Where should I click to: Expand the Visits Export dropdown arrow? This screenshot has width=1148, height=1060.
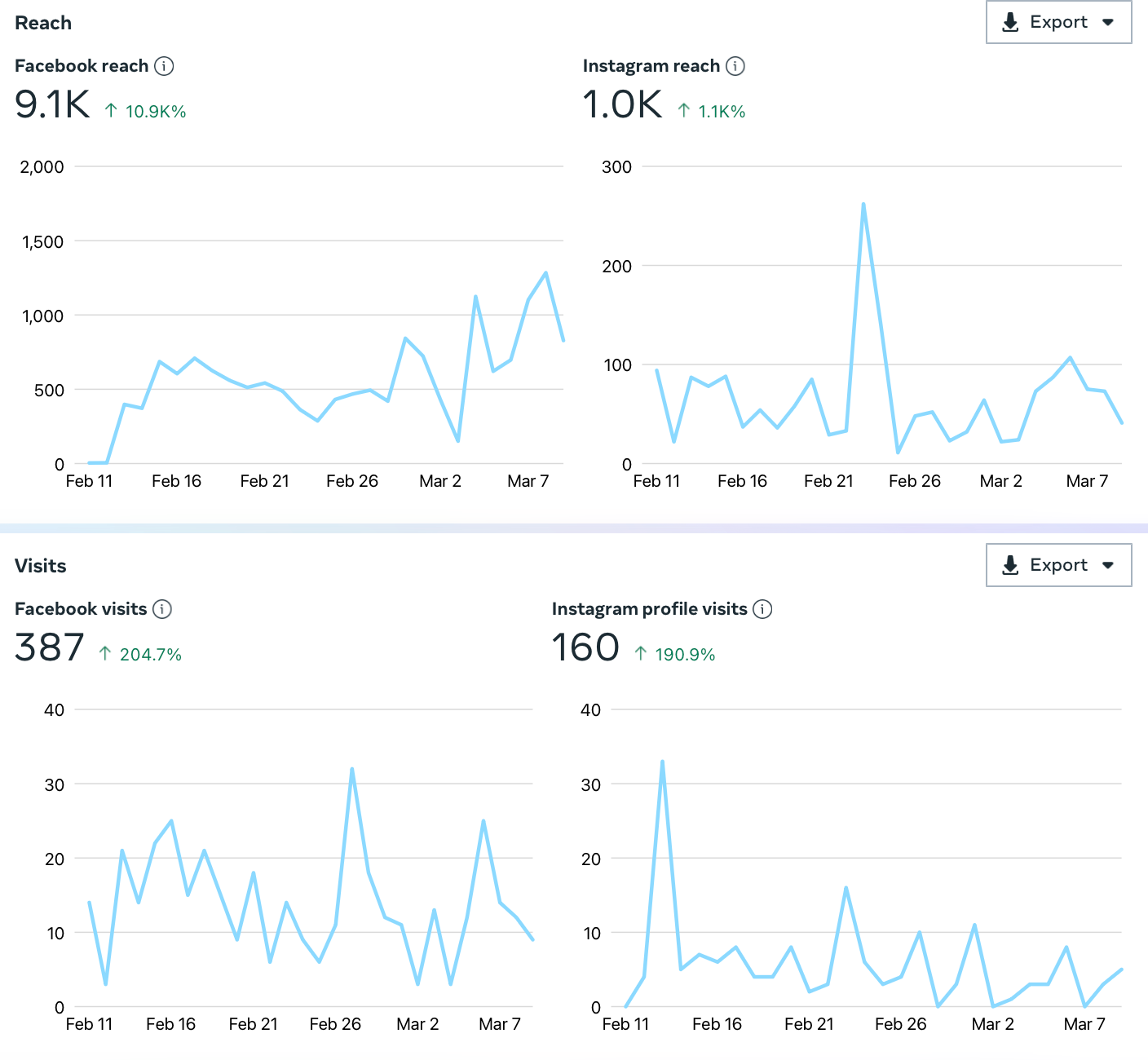coord(1108,565)
